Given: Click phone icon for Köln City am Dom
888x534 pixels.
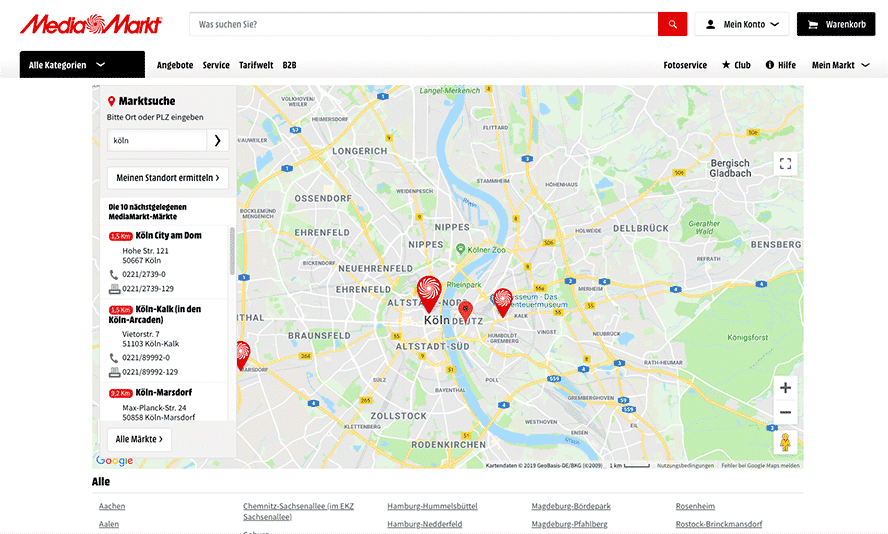Looking at the screenshot, I should point(113,275).
